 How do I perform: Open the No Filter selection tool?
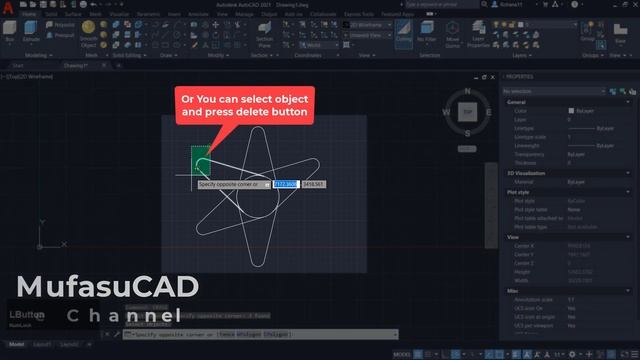pos(427,32)
